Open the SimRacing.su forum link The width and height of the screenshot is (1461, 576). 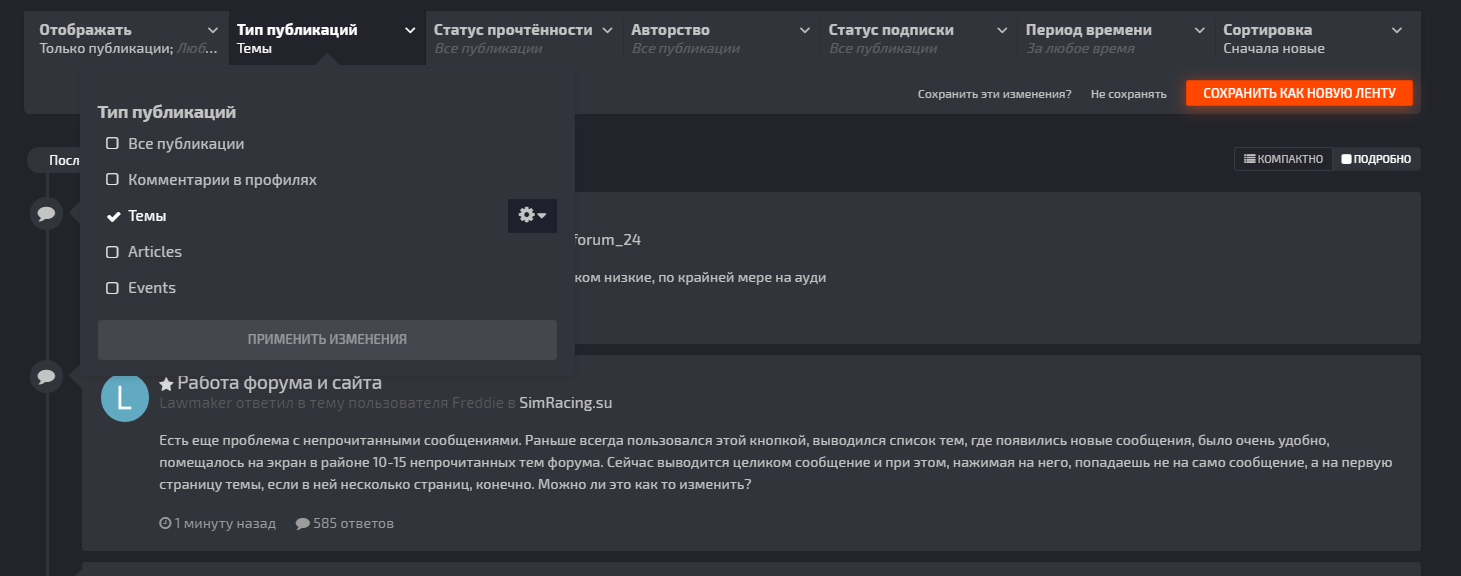tap(565, 403)
